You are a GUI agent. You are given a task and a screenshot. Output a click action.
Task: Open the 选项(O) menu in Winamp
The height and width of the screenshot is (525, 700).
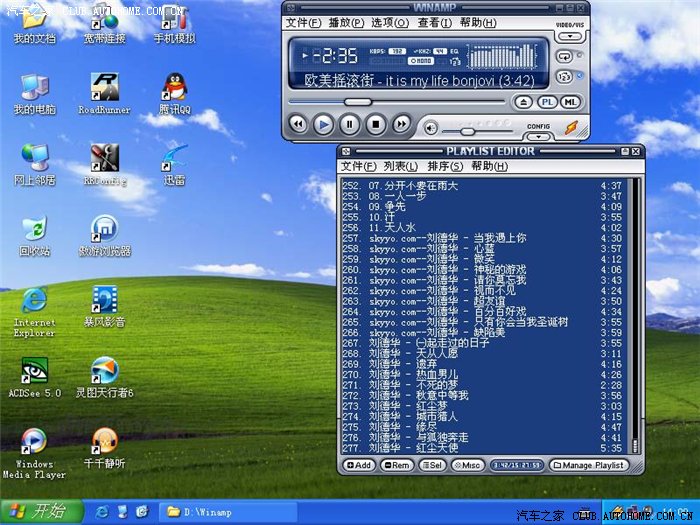point(388,22)
